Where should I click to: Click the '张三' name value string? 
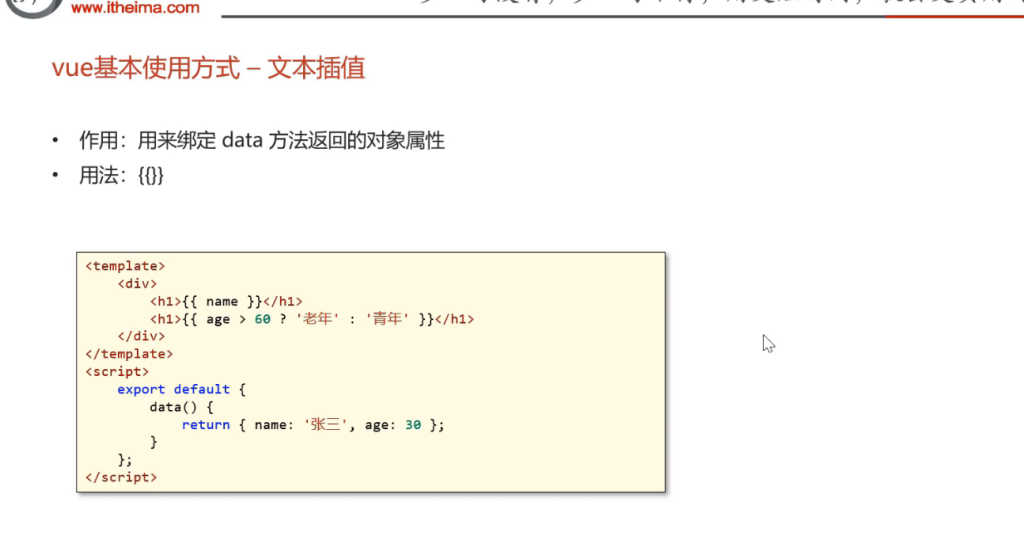point(327,425)
